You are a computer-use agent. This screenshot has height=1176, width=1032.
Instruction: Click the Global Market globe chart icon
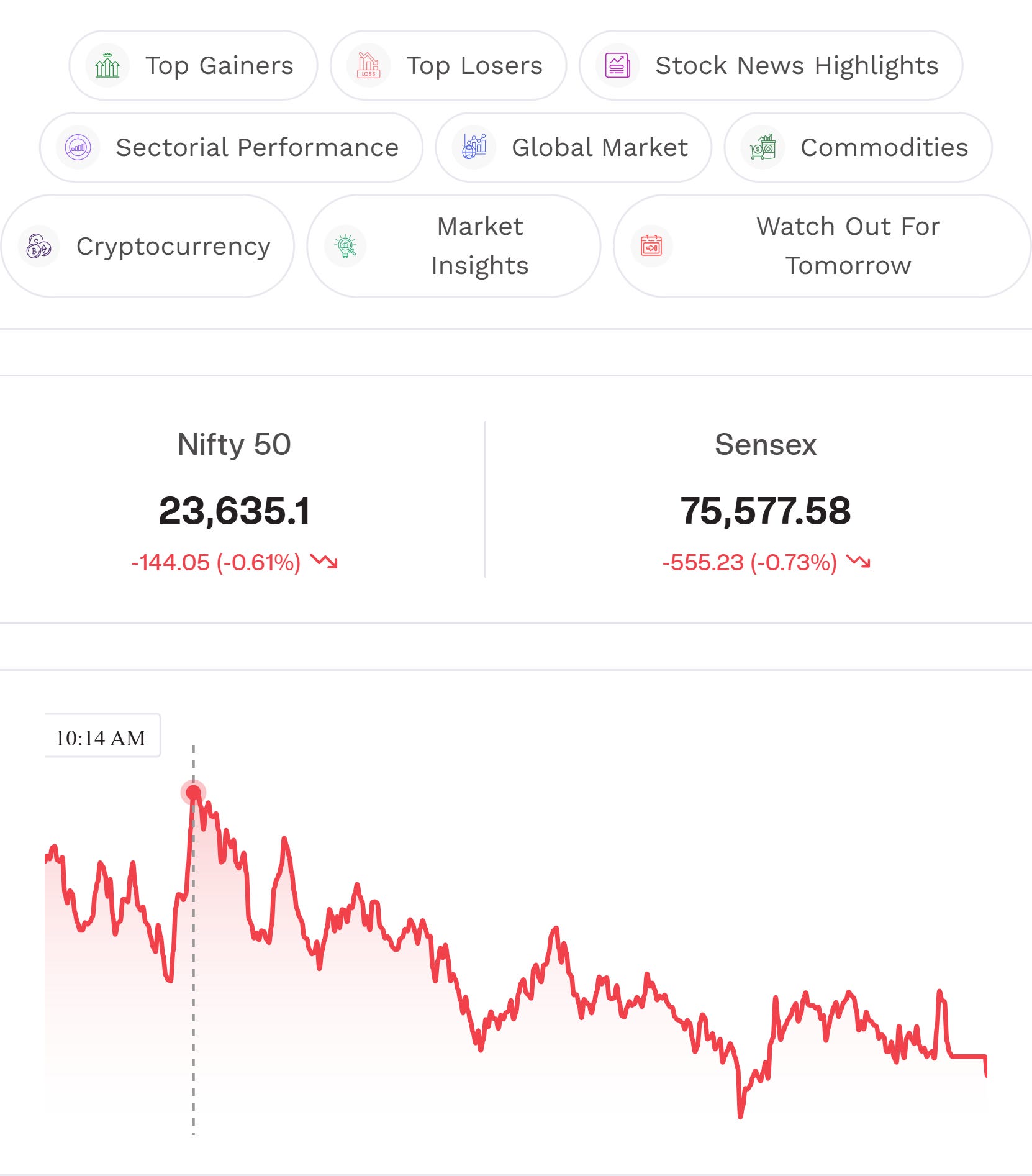click(x=474, y=147)
